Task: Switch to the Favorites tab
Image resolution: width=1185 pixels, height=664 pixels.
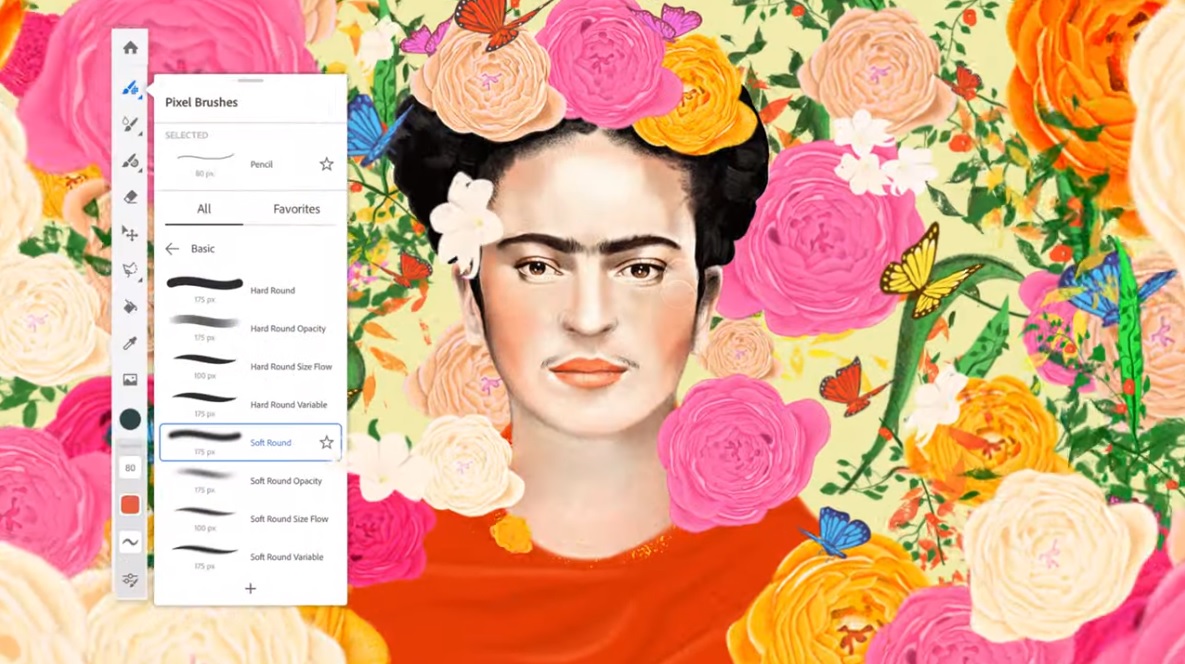Action: [296, 209]
